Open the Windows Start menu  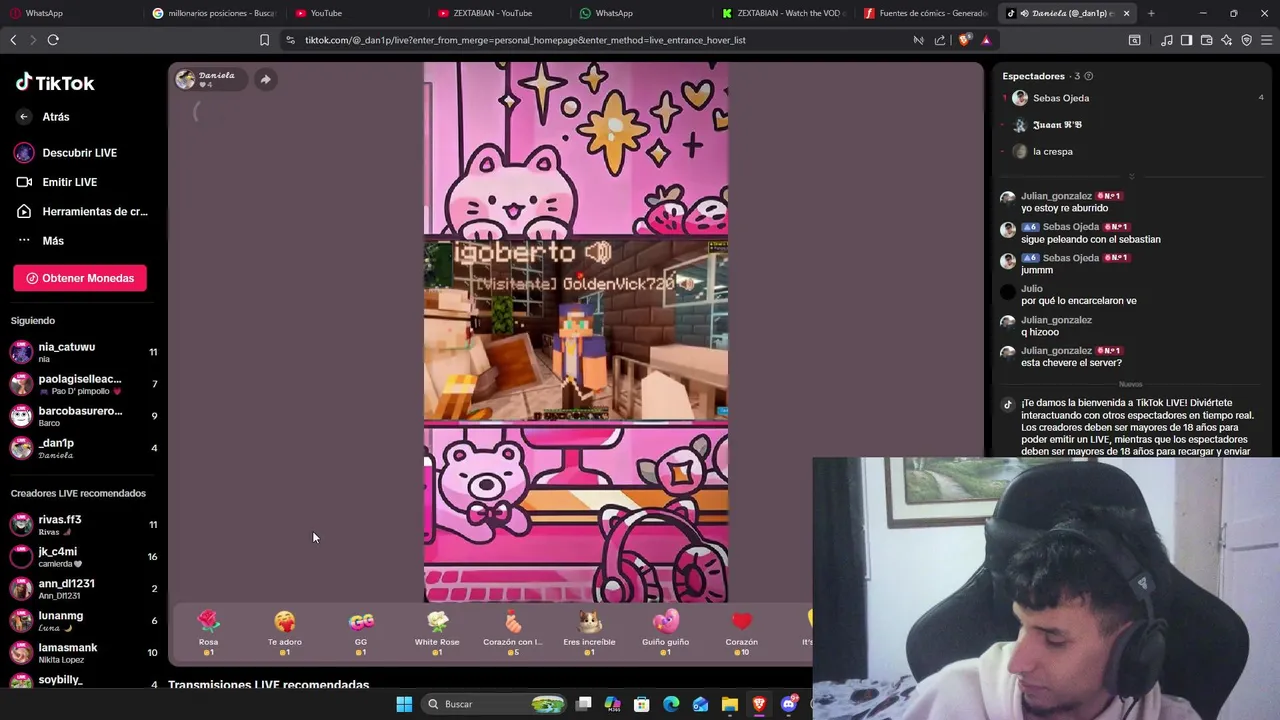tap(404, 704)
